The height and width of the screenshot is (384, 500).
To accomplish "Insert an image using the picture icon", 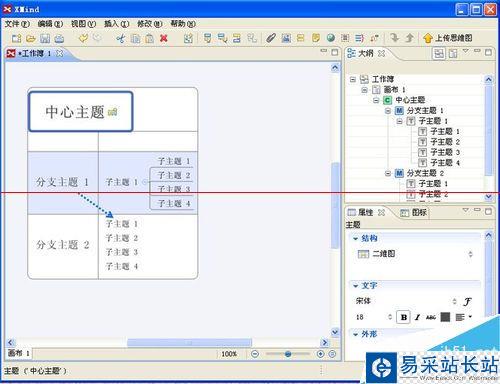I will [286, 38].
